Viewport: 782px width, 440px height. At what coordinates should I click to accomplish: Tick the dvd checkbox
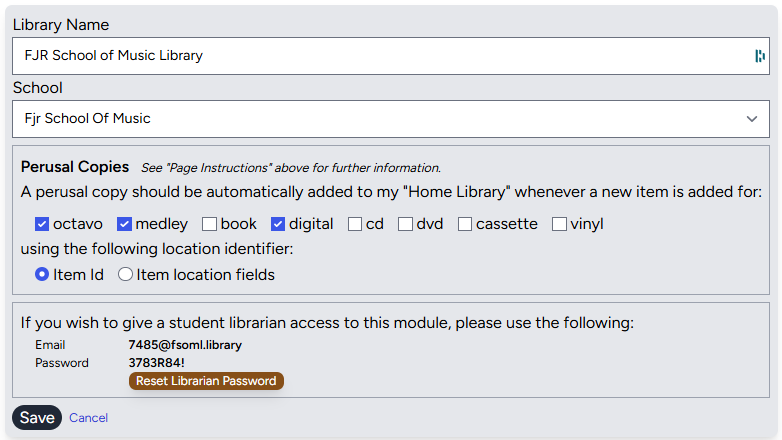click(x=405, y=224)
